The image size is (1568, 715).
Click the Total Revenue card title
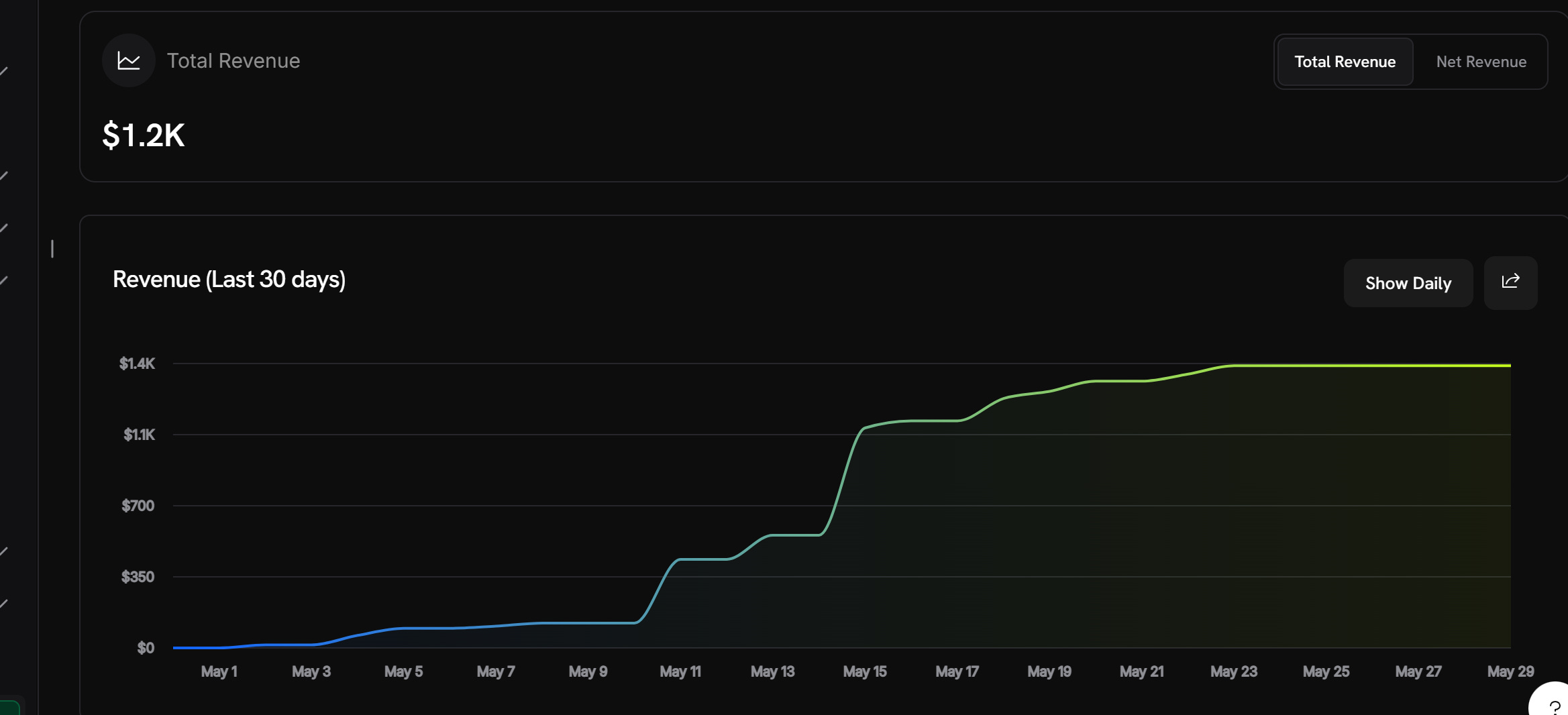click(x=233, y=61)
